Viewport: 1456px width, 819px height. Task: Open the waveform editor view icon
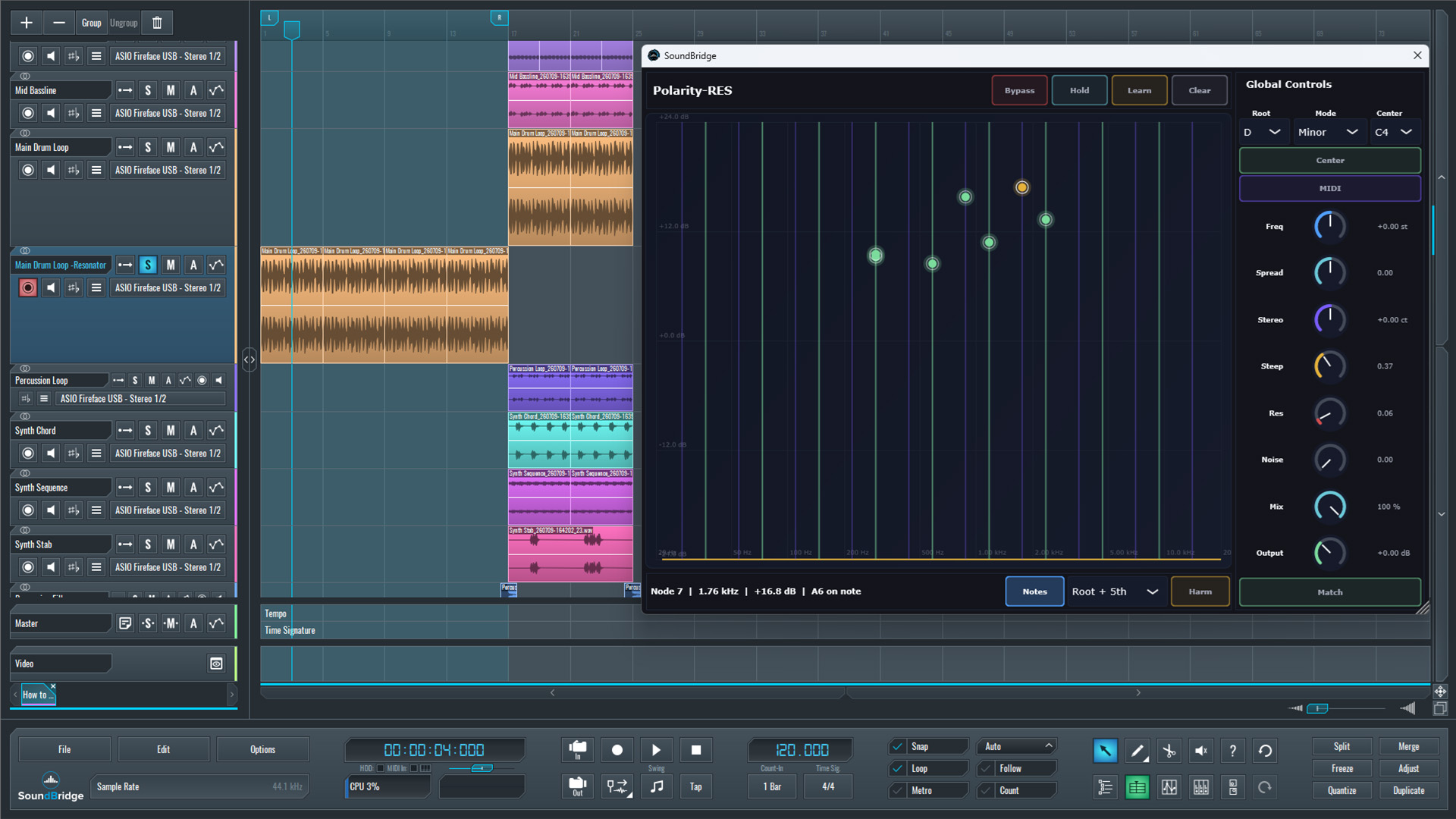coord(1169,787)
